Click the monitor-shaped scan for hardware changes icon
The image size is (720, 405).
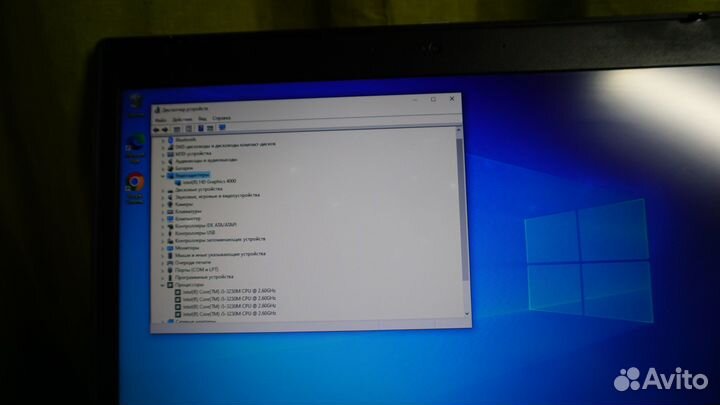pos(222,127)
